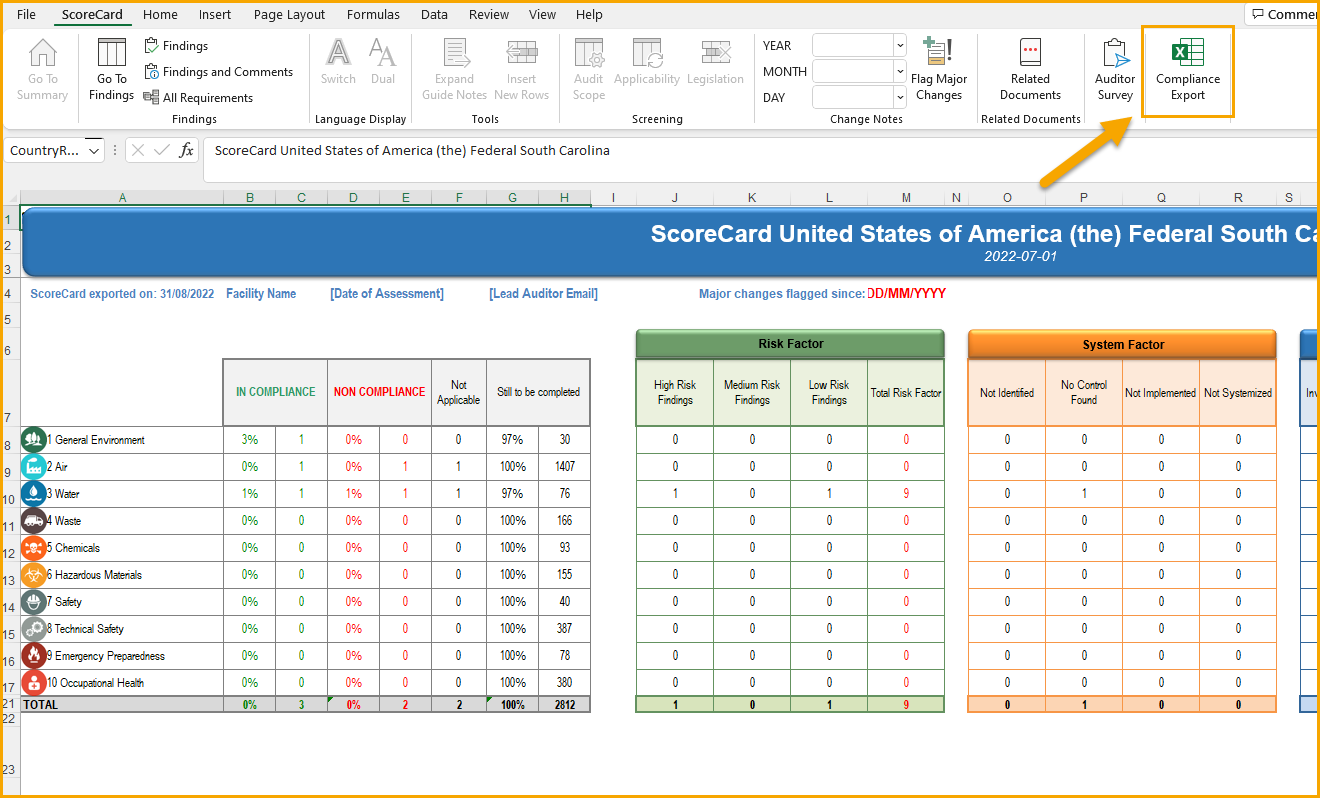Image resolution: width=1320 pixels, height=798 pixels.
Task: Click the Findings option in the ribbon
Action: [184, 45]
